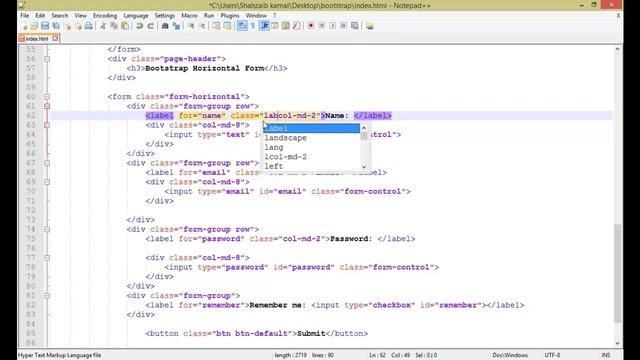Open the Plugins menu
The image size is (640, 360).
coord(230,16)
